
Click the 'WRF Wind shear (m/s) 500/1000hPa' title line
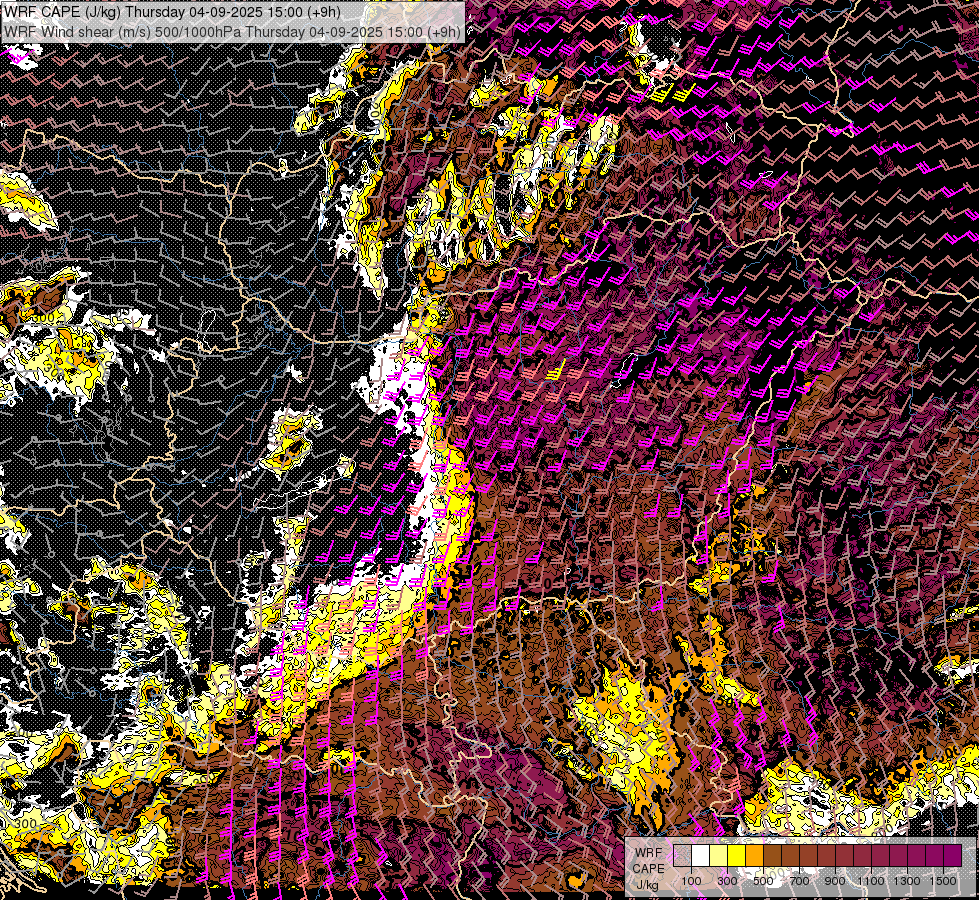point(232,32)
